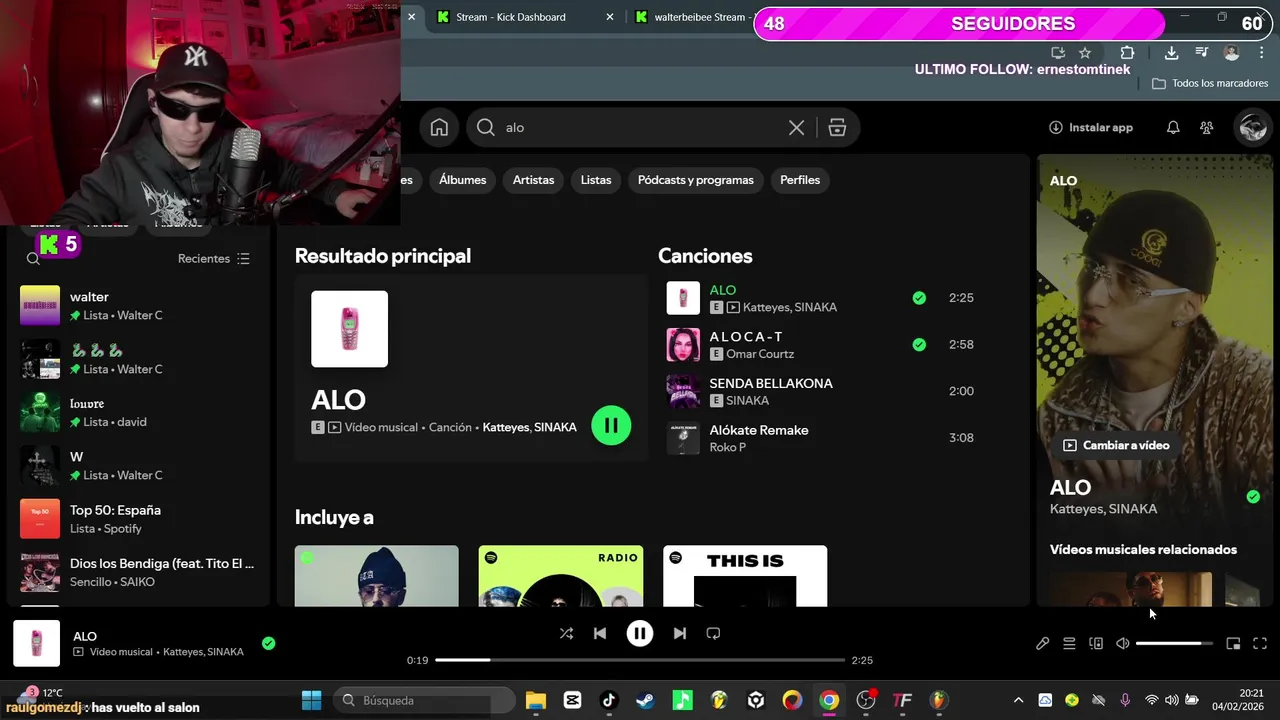This screenshot has height=720, width=1280.
Task: Toggle repeat mode
Action: [713, 633]
